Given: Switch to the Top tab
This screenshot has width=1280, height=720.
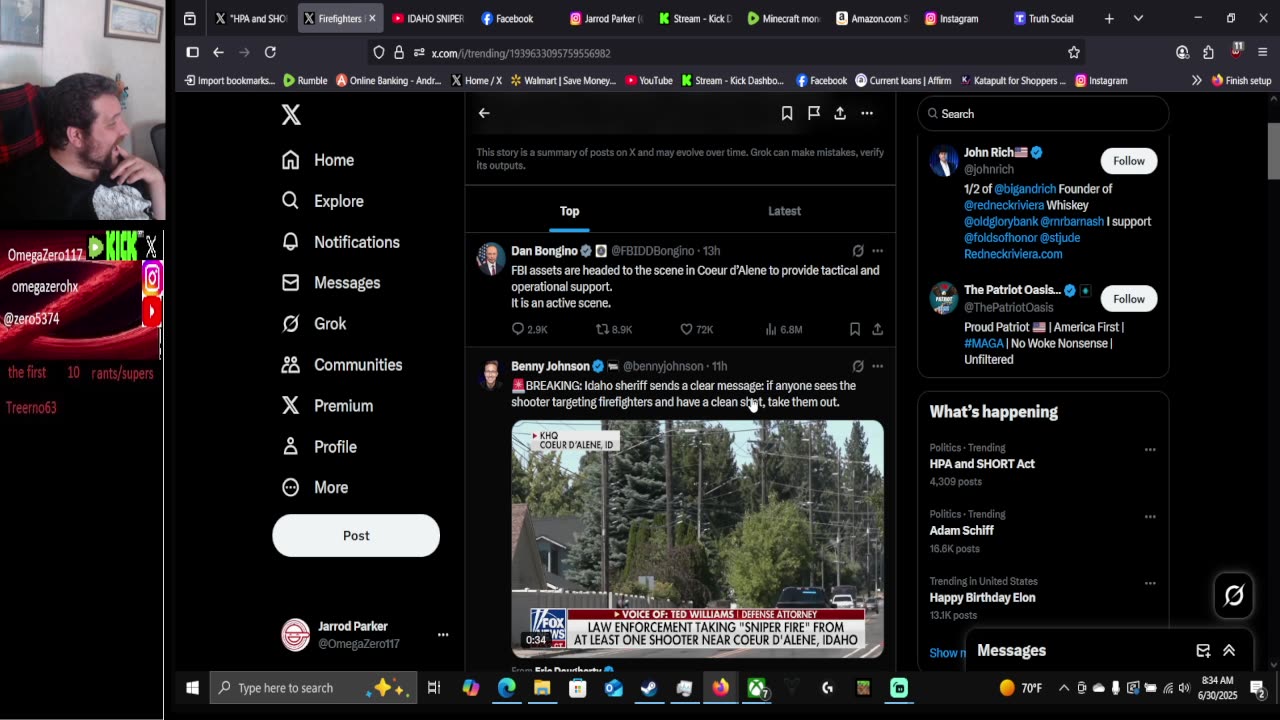Looking at the screenshot, I should [x=570, y=211].
